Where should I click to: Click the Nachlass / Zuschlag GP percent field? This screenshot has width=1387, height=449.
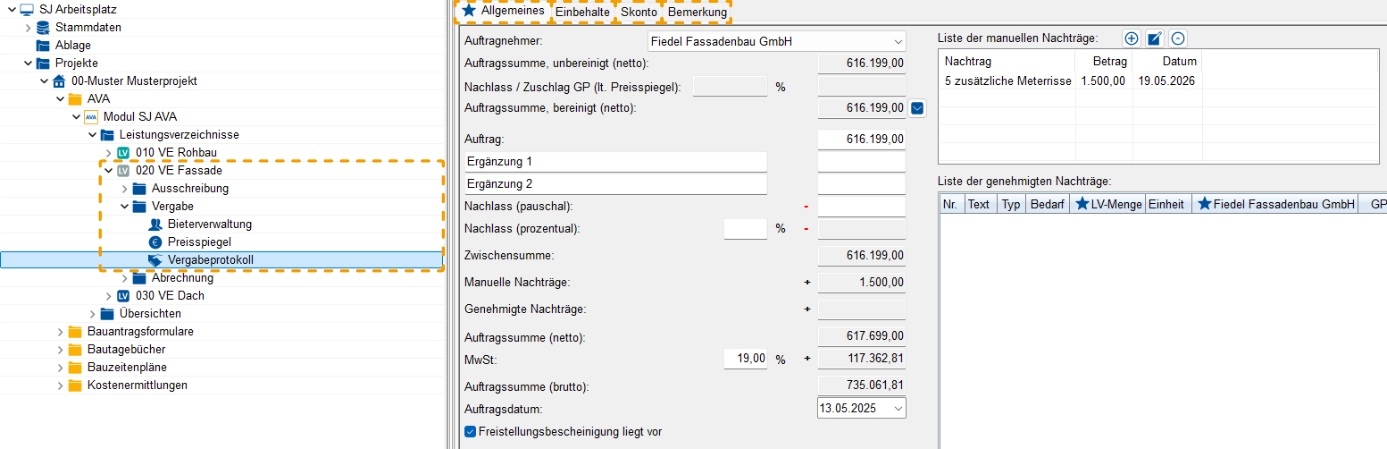730,86
